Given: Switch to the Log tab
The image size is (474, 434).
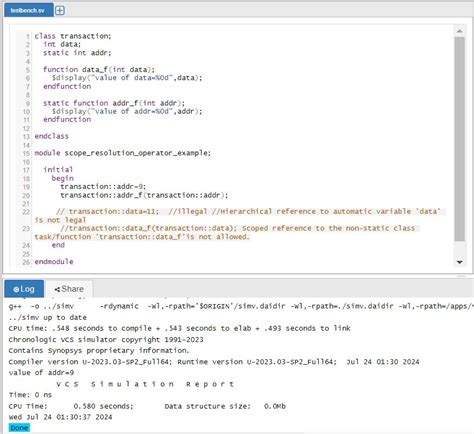Looking at the screenshot, I should coord(24,289).
